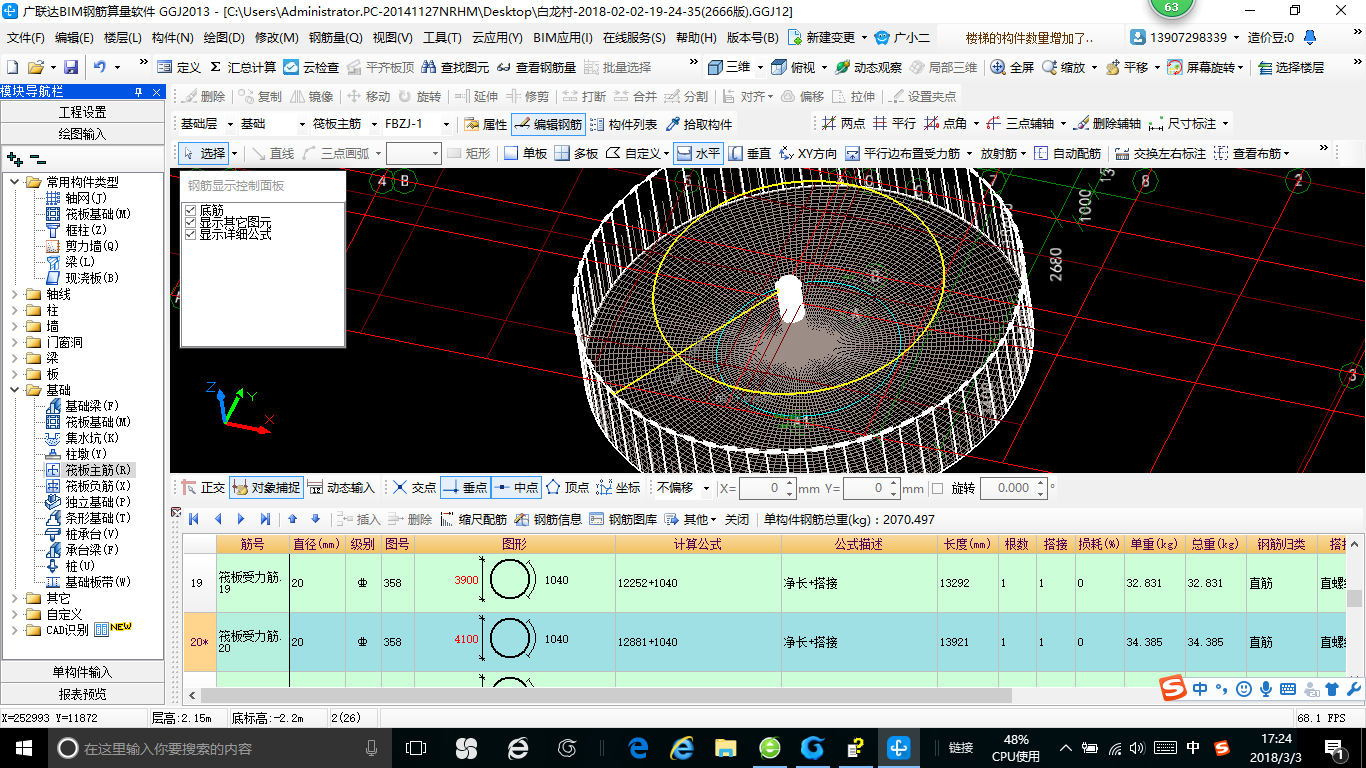Select 集水坑(K) in navigation tree
Screen dimensions: 1366x768
point(91,438)
